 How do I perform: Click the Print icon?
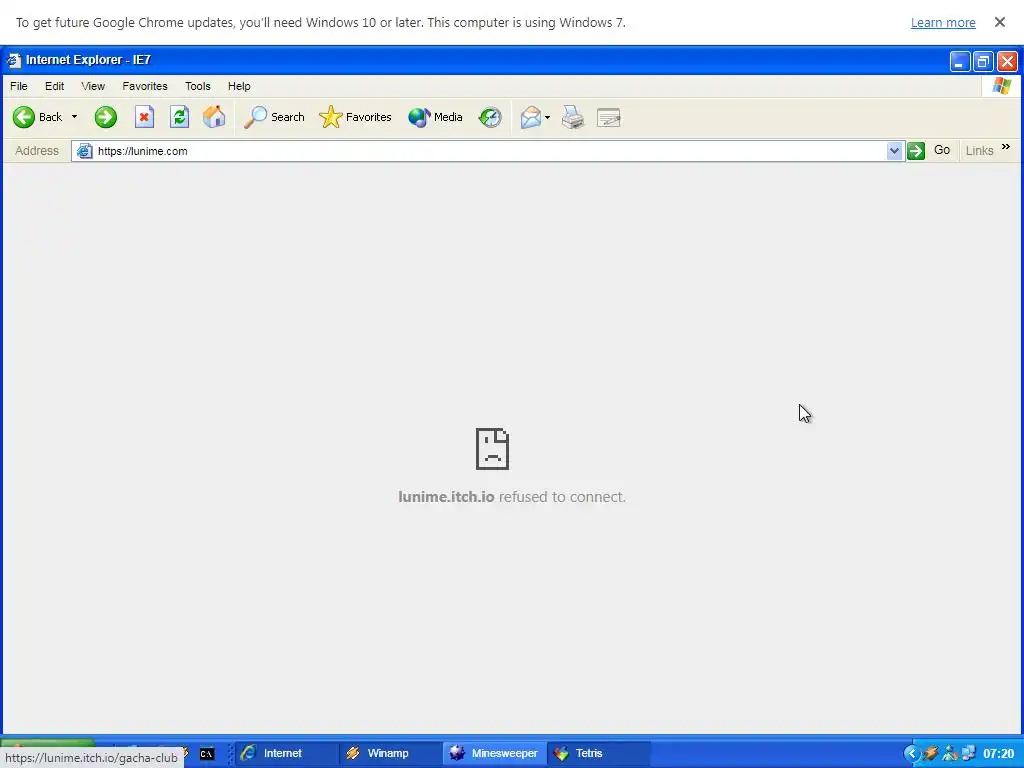point(573,118)
